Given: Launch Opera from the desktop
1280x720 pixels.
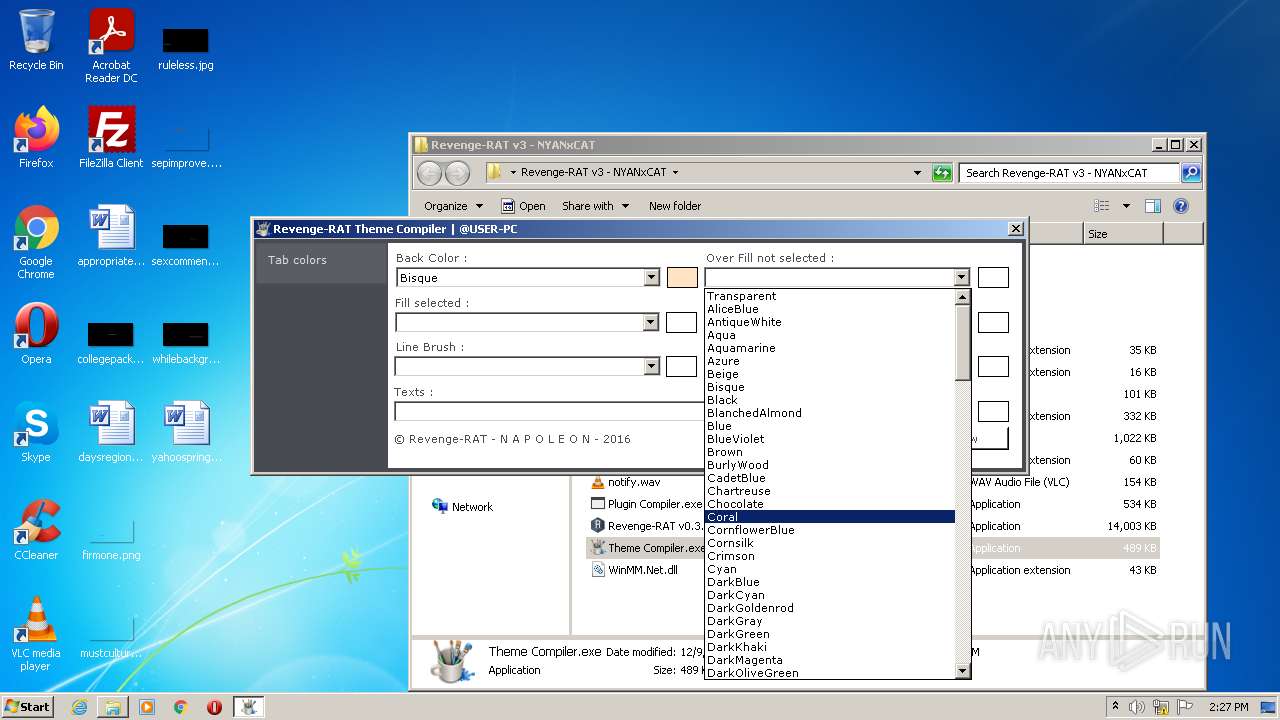Looking at the screenshot, I should click(x=36, y=334).
